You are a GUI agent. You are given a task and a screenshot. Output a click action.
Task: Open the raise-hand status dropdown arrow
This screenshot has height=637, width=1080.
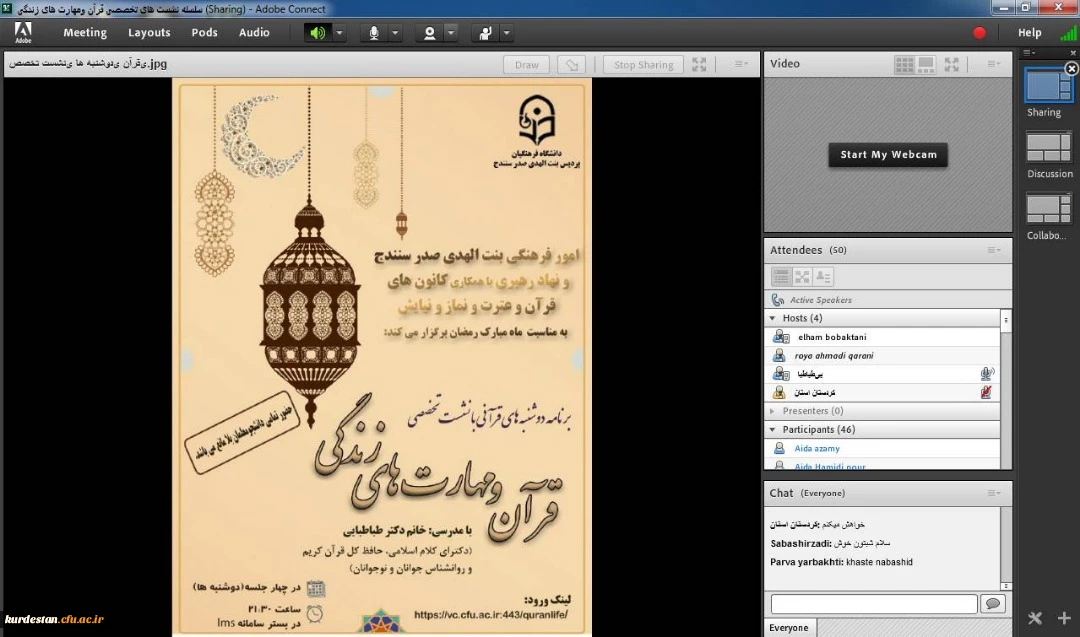[507, 33]
